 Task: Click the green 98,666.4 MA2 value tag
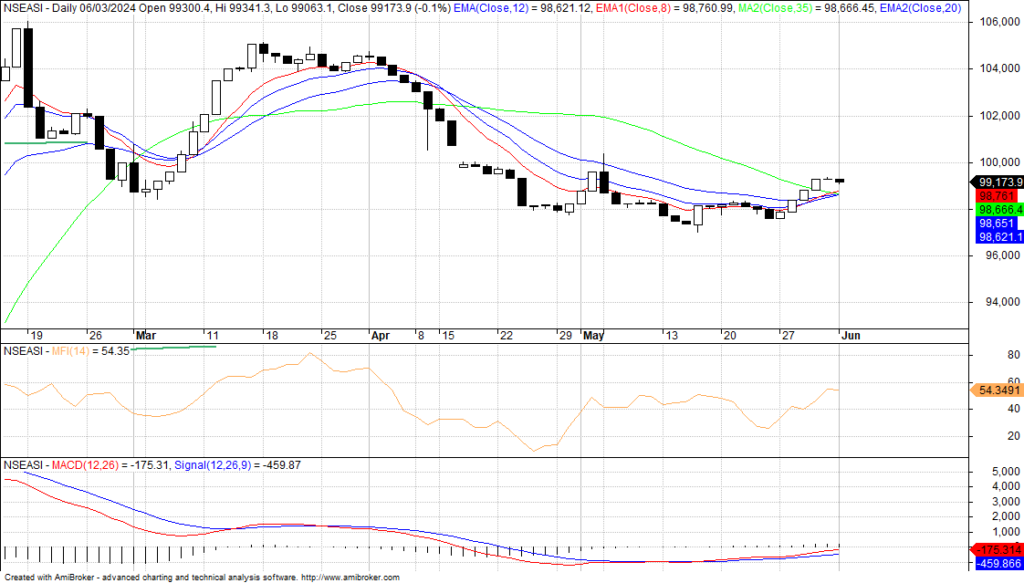pyautogui.click(x=999, y=210)
